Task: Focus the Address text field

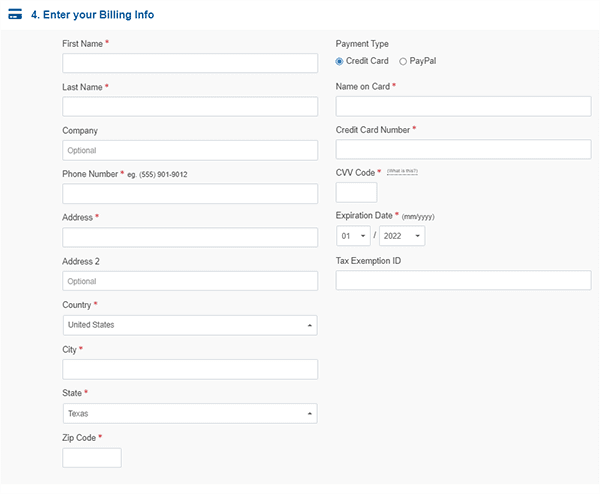Action: coord(190,237)
